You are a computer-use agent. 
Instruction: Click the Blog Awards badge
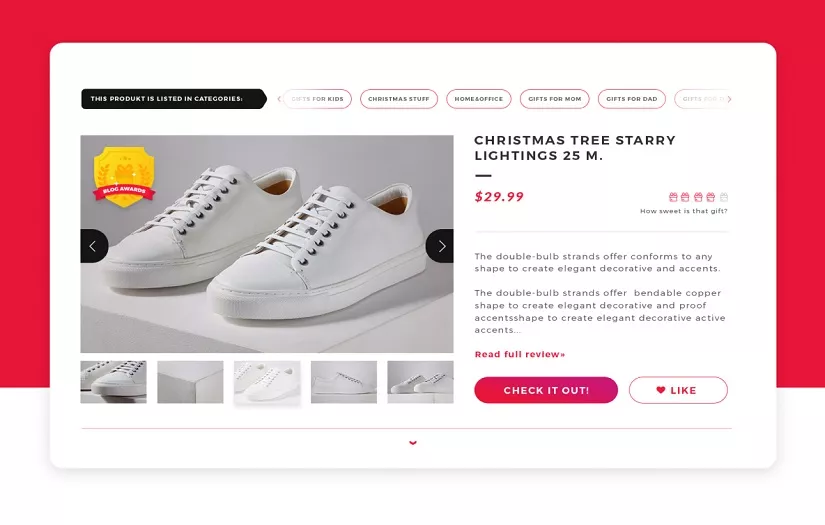(124, 176)
